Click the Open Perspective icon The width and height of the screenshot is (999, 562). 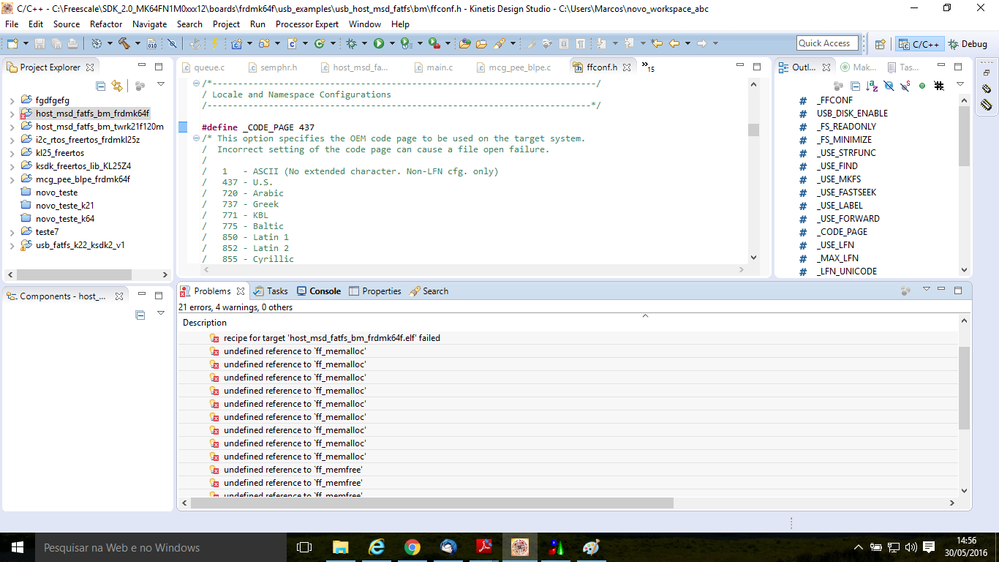click(880, 44)
